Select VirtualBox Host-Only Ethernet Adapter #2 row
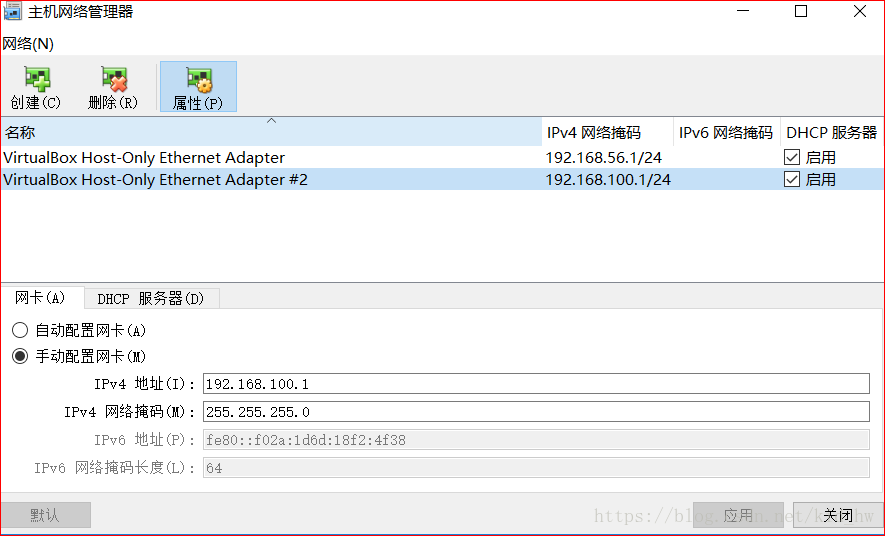The height and width of the screenshot is (536, 885). pyautogui.click(x=442, y=179)
